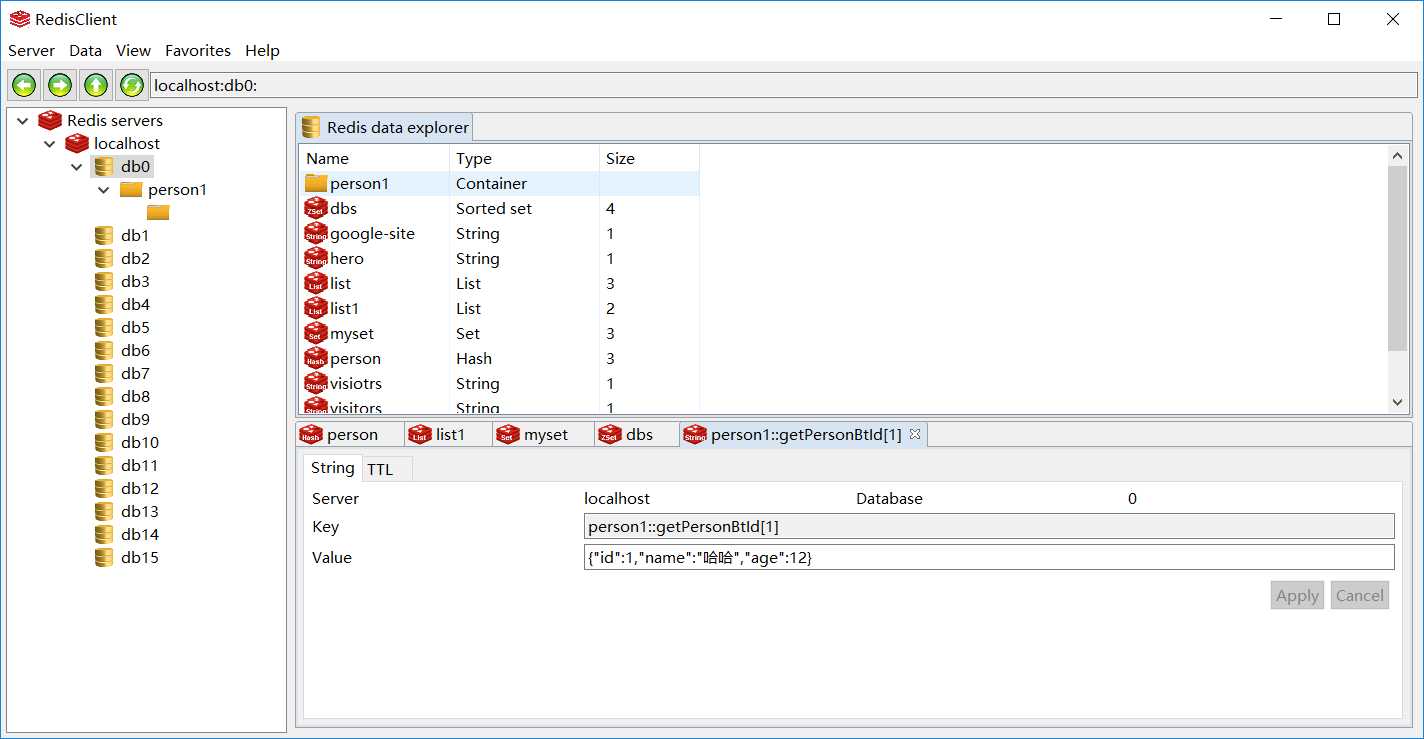This screenshot has height=739, width=1424.
Task: Select the String sub-tab
Action: (x=332, y=467)
